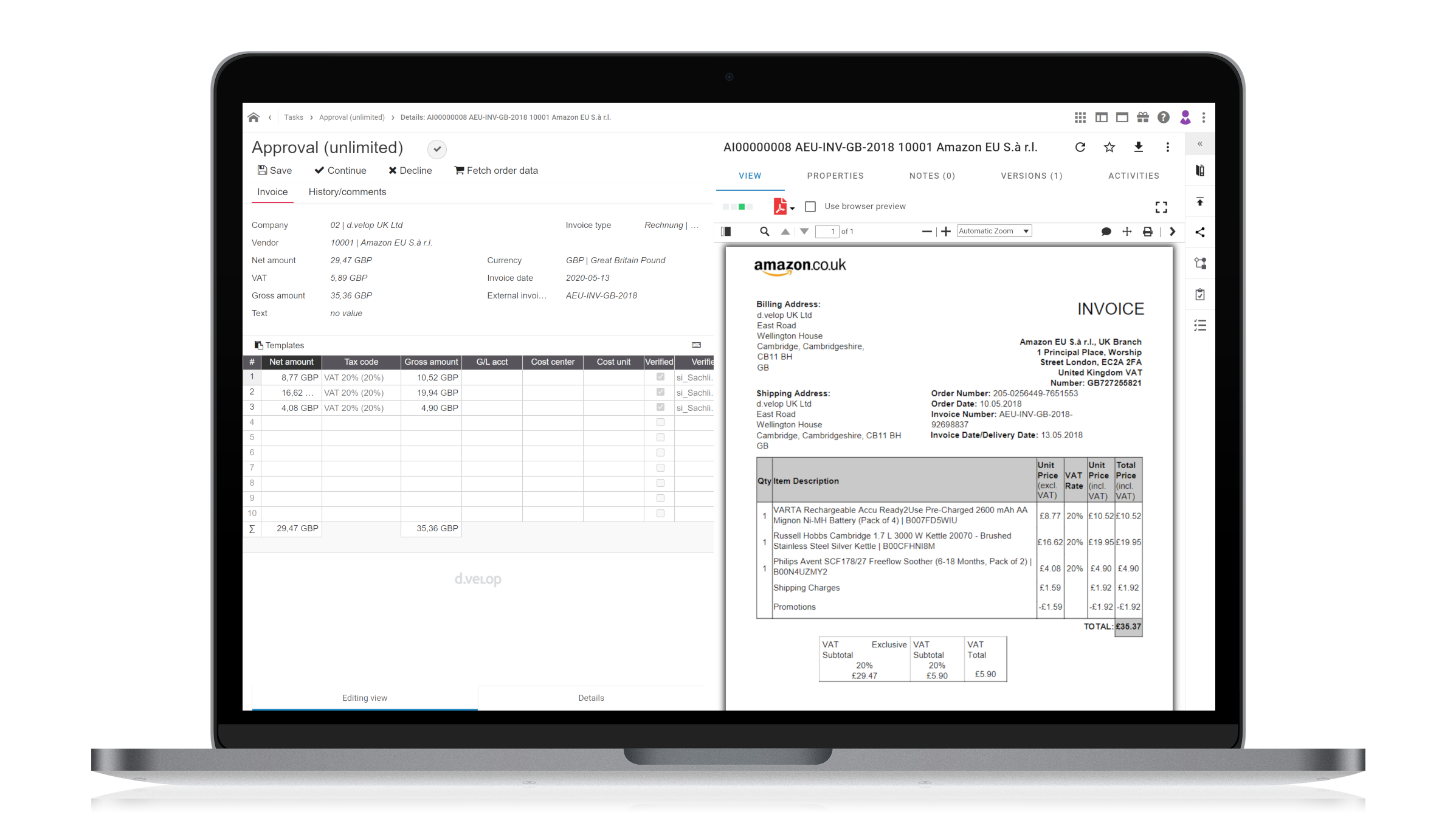Share the document via the sidebar
The height and width of the screenshot is (837, 1456).
1199,232
